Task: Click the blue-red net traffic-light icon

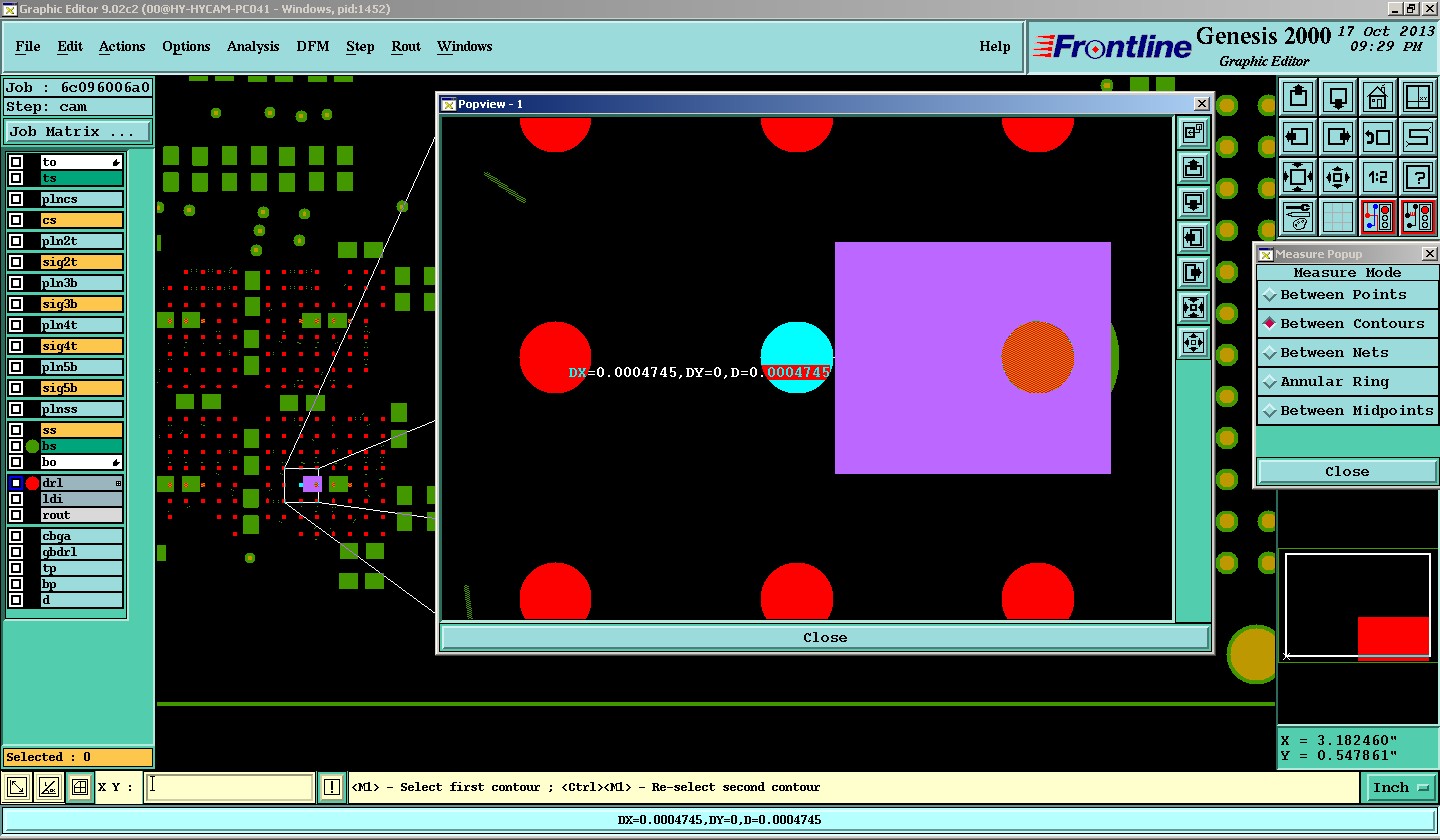Action: pos(1378,216)
